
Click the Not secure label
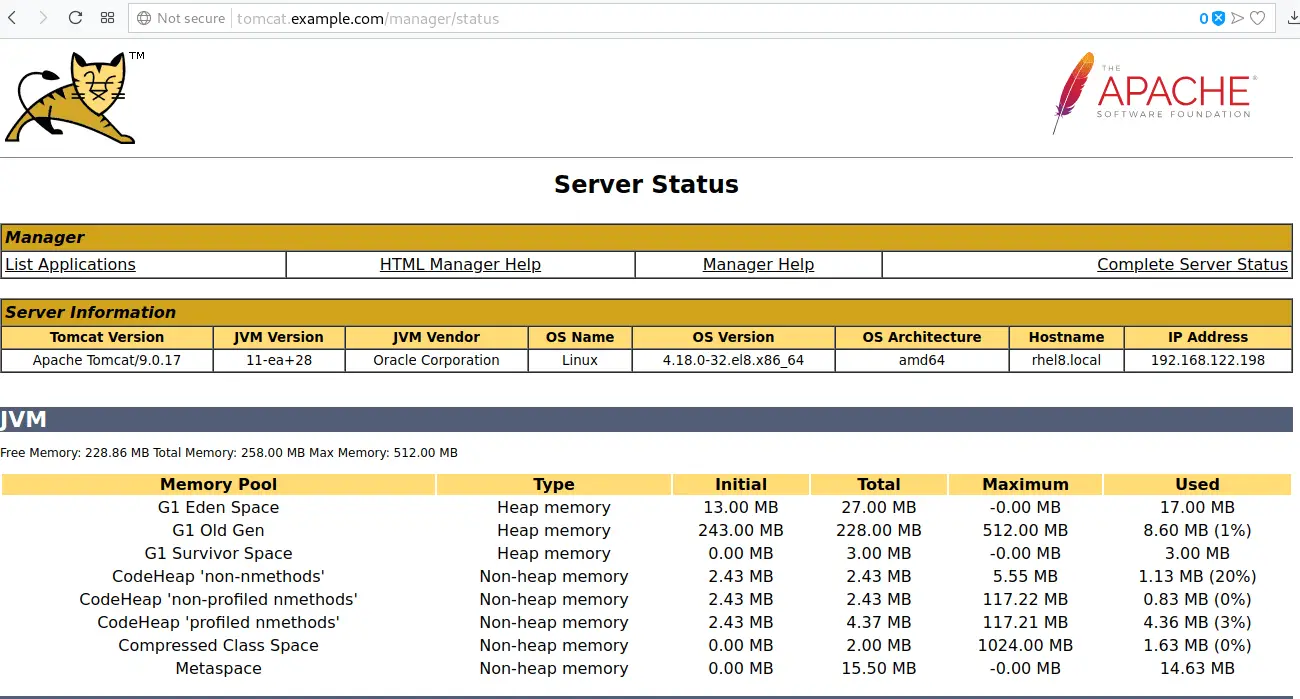coord(190,18)
